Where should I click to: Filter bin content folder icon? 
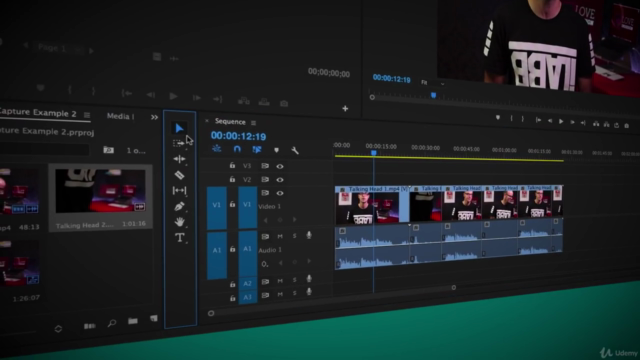pos(108,150)
